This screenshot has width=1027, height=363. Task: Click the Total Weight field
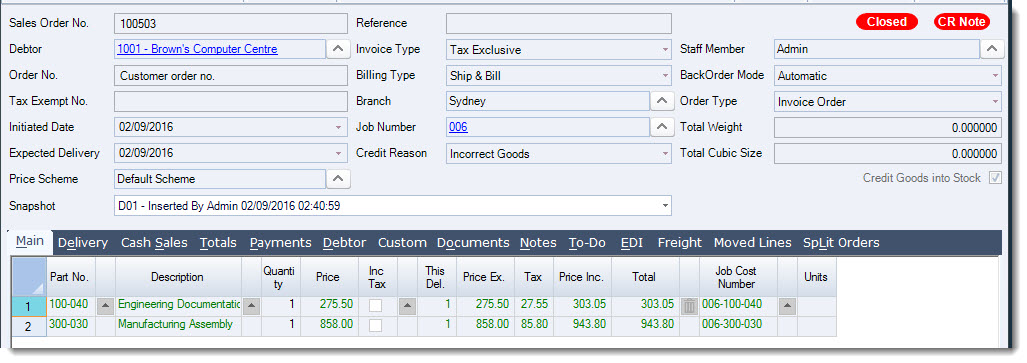pos(888,128)
